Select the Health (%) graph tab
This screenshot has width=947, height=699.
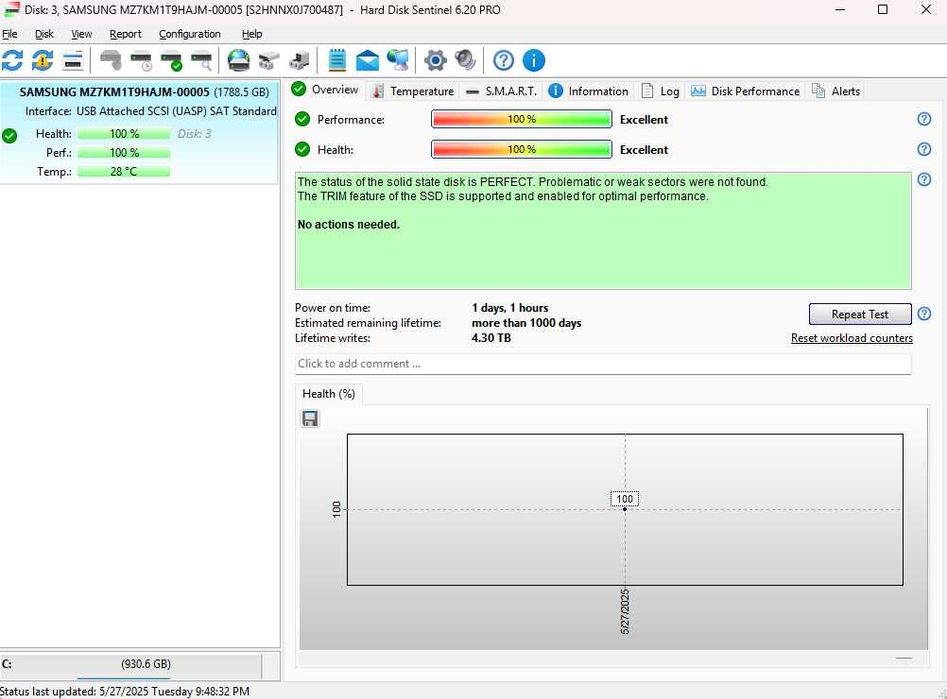pos(329,394)
